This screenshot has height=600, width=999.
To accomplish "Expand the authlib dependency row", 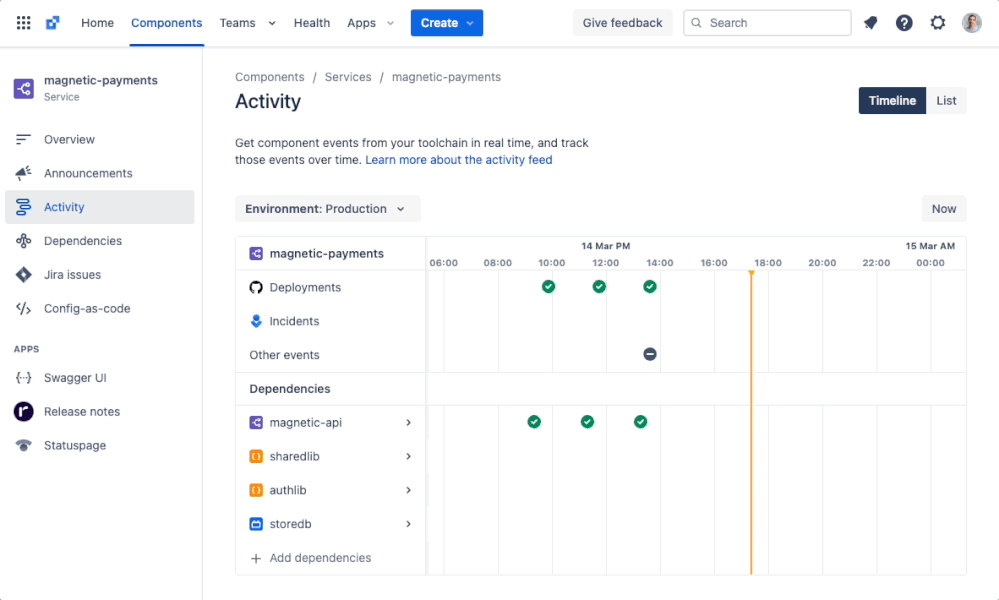I will coord(408,490).
